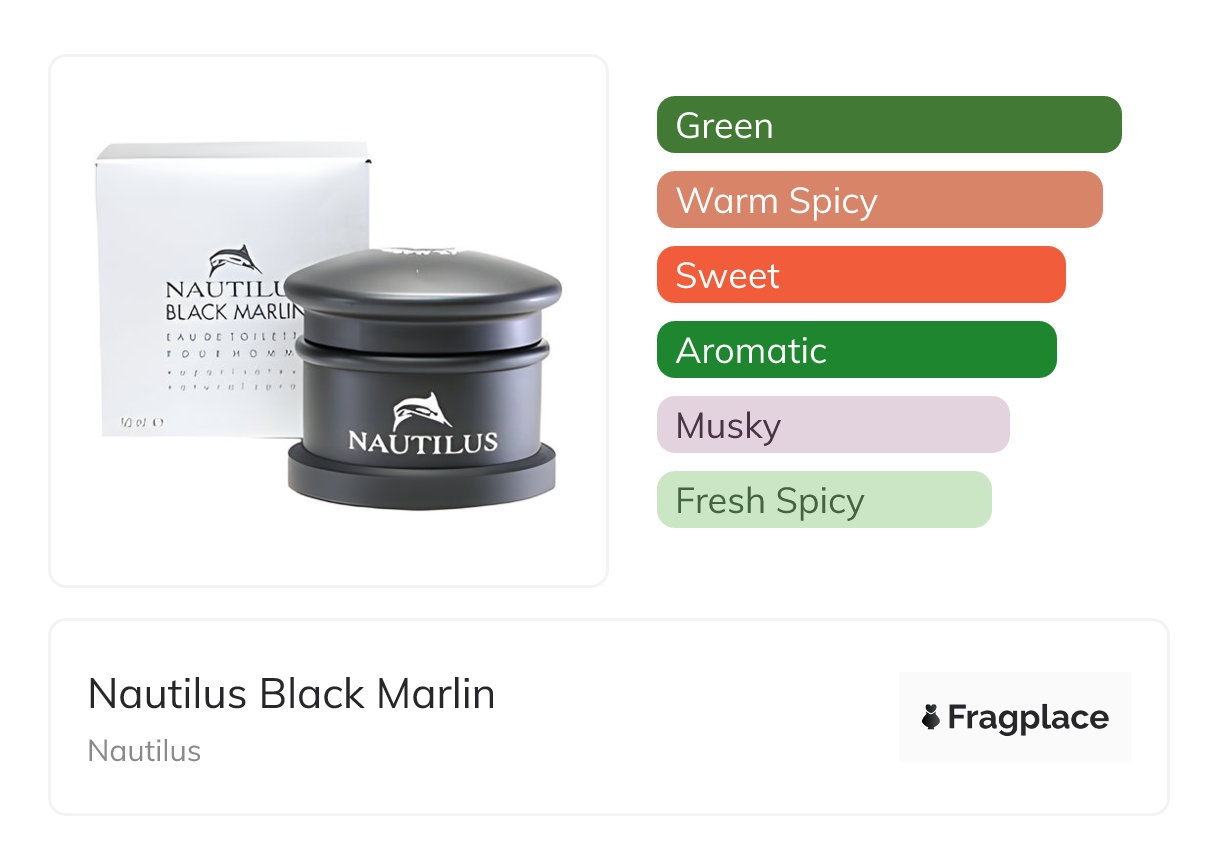Click the black Nautilus bottle image
Image resolution: width=1218 pixels, height=864 pixels.
422,378
